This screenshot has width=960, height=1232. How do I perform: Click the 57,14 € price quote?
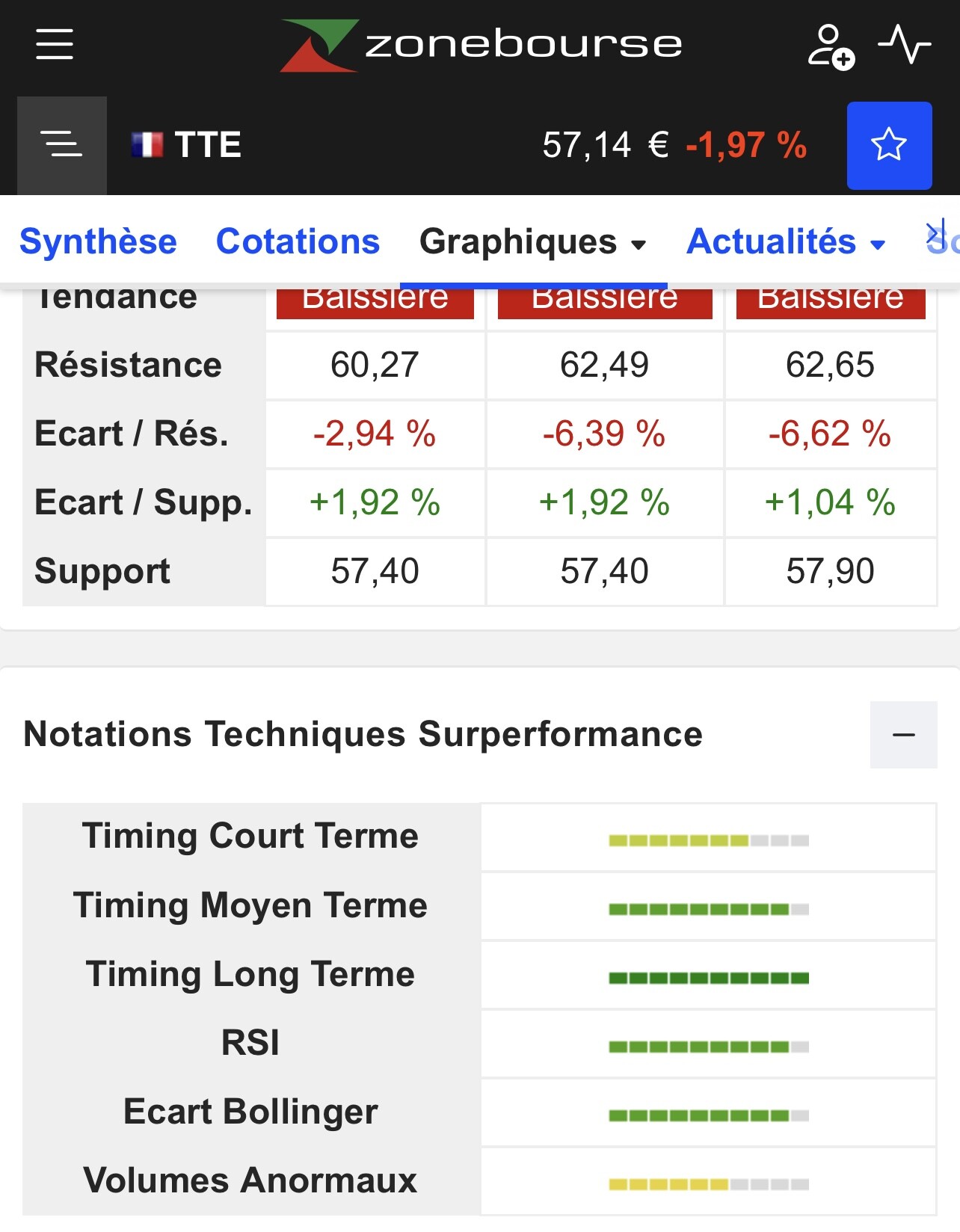605,145
